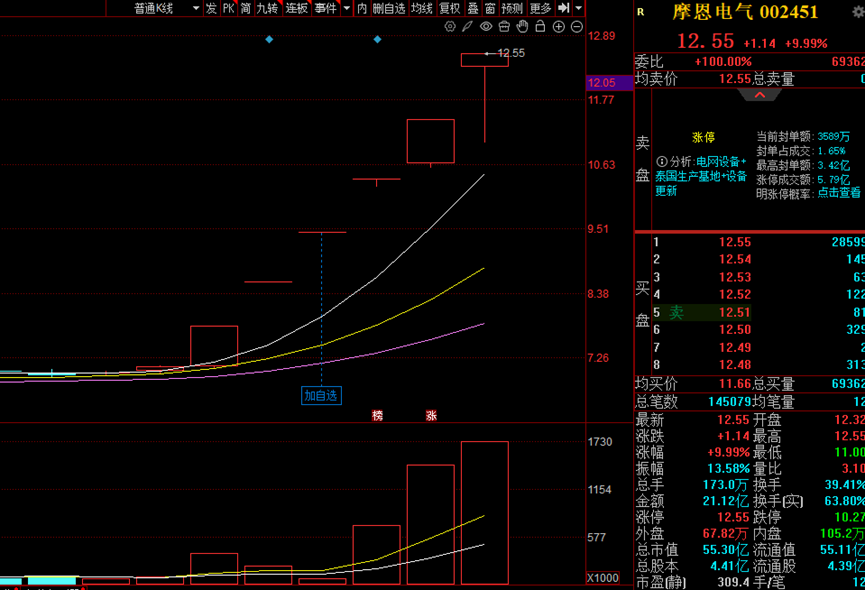
Task: Click the 窗 window button
Action: click(490, 8)
